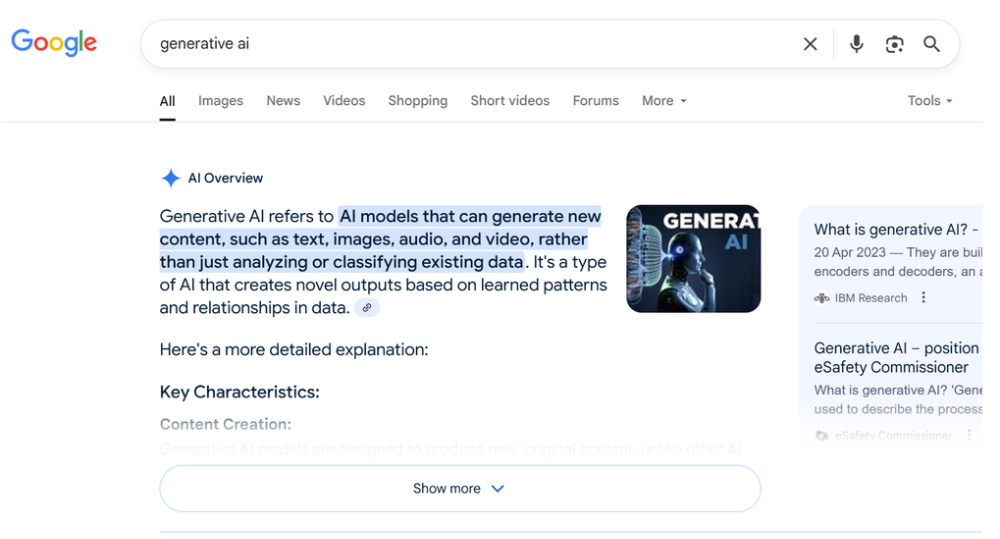Switch to the News tab
The width and height of the screenshot is (1000, 539).
click(283, 101)
